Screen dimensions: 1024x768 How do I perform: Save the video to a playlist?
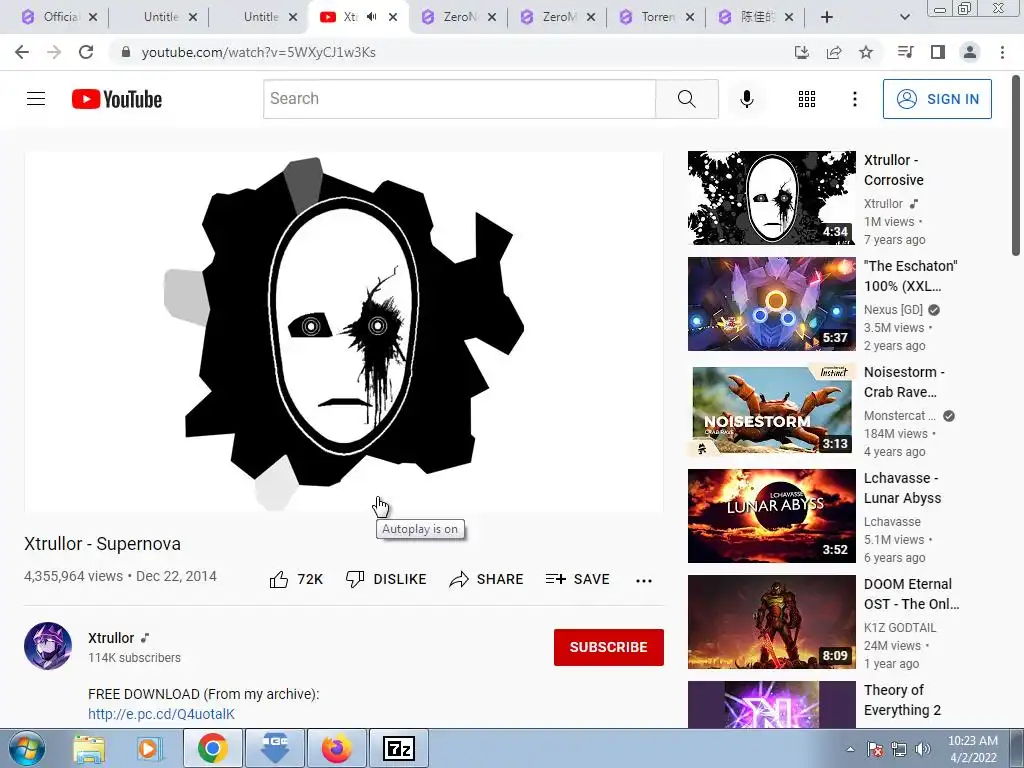[x=577, y=579]
